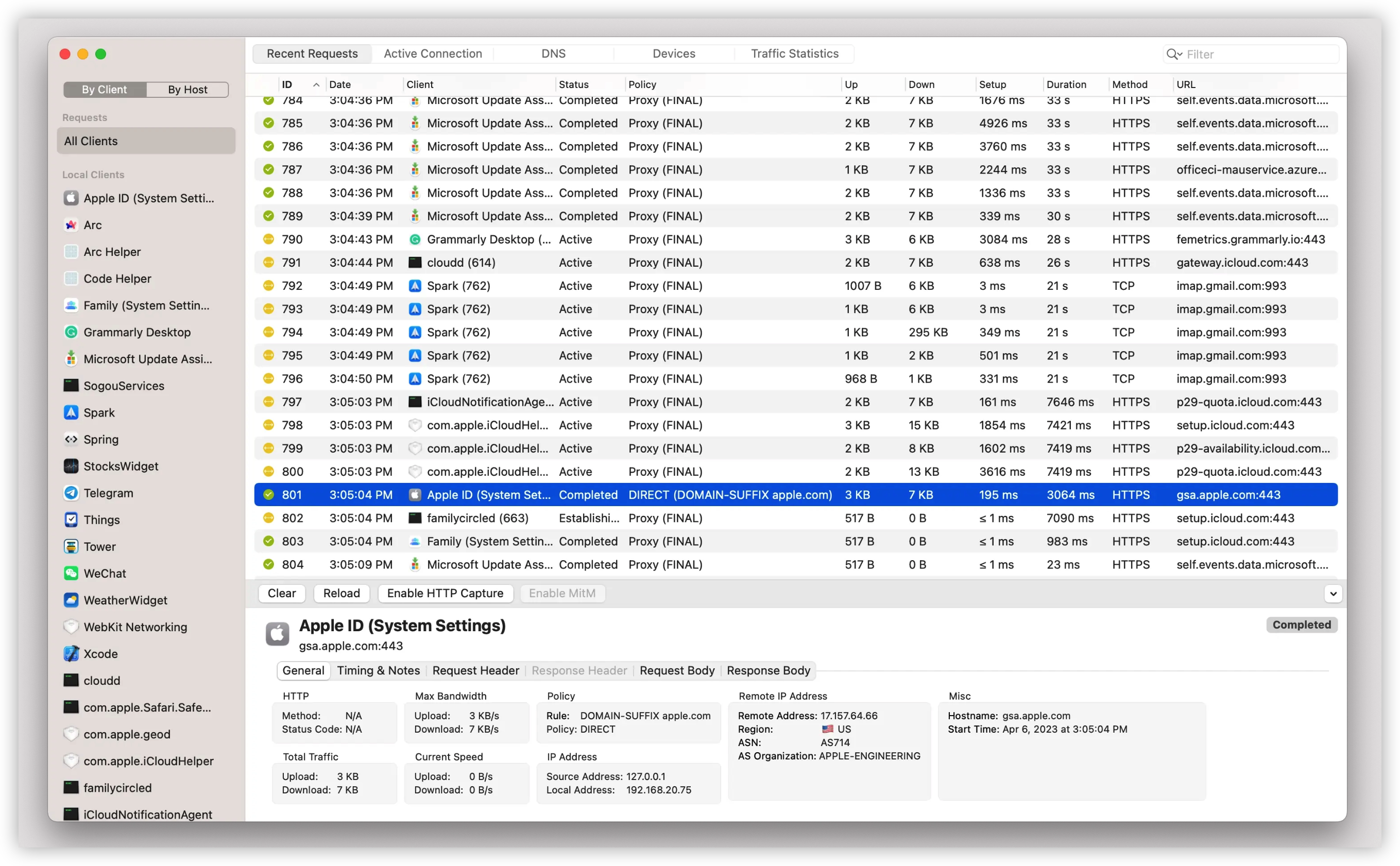The height and width of the screenshot is (866, 1400).
Task: Select the Spark mail client icon
Action: coord(71,412)
